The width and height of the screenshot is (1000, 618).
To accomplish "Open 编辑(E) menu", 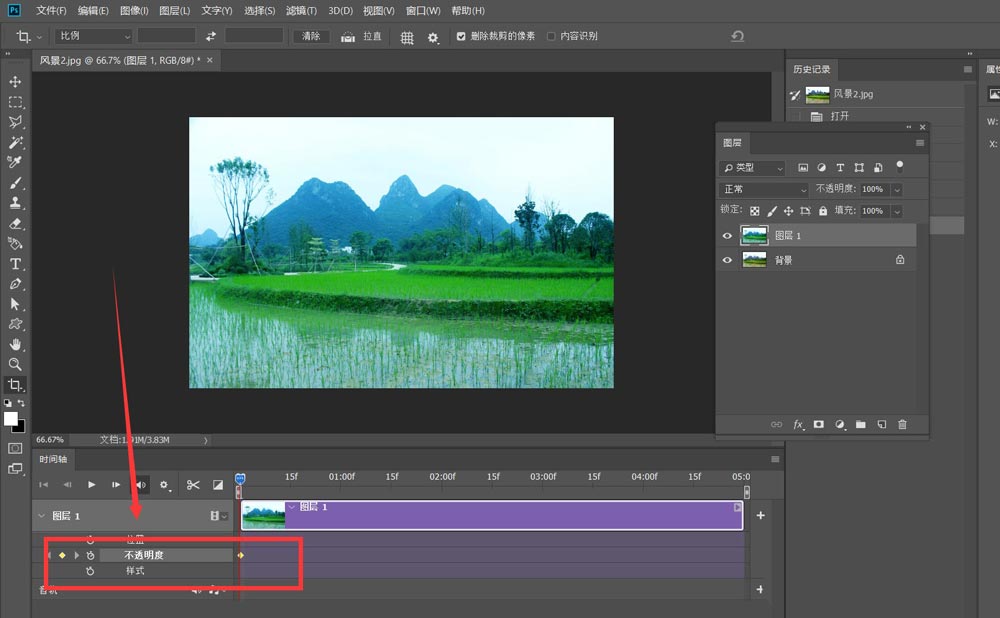I will click(x=93, y=11).
